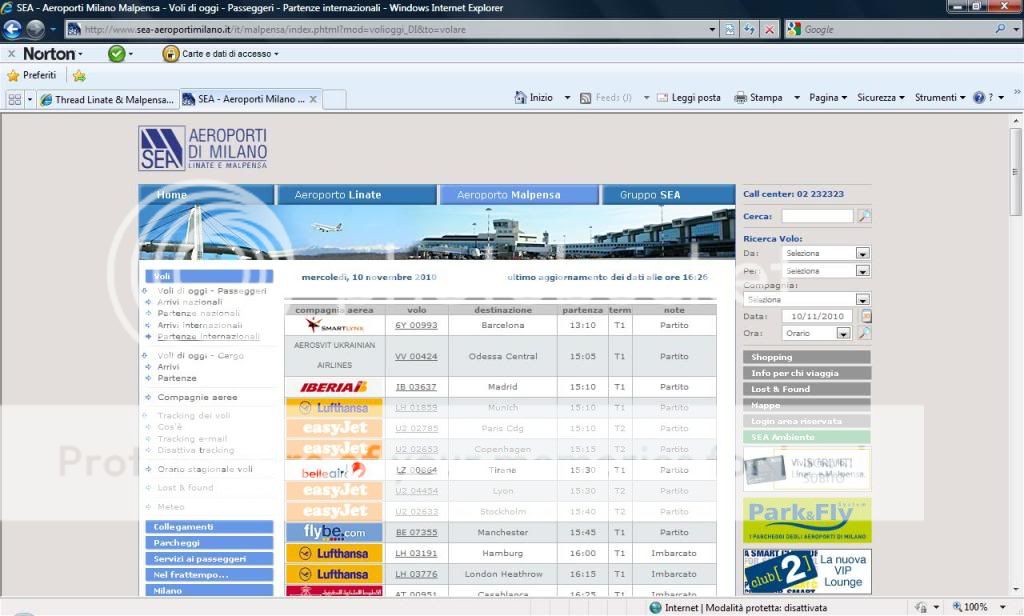Expand the Compagnia airline dropdown
The width and height of the screenshot is (1024, 616).
pyautogui.click(x=862, y=300)
